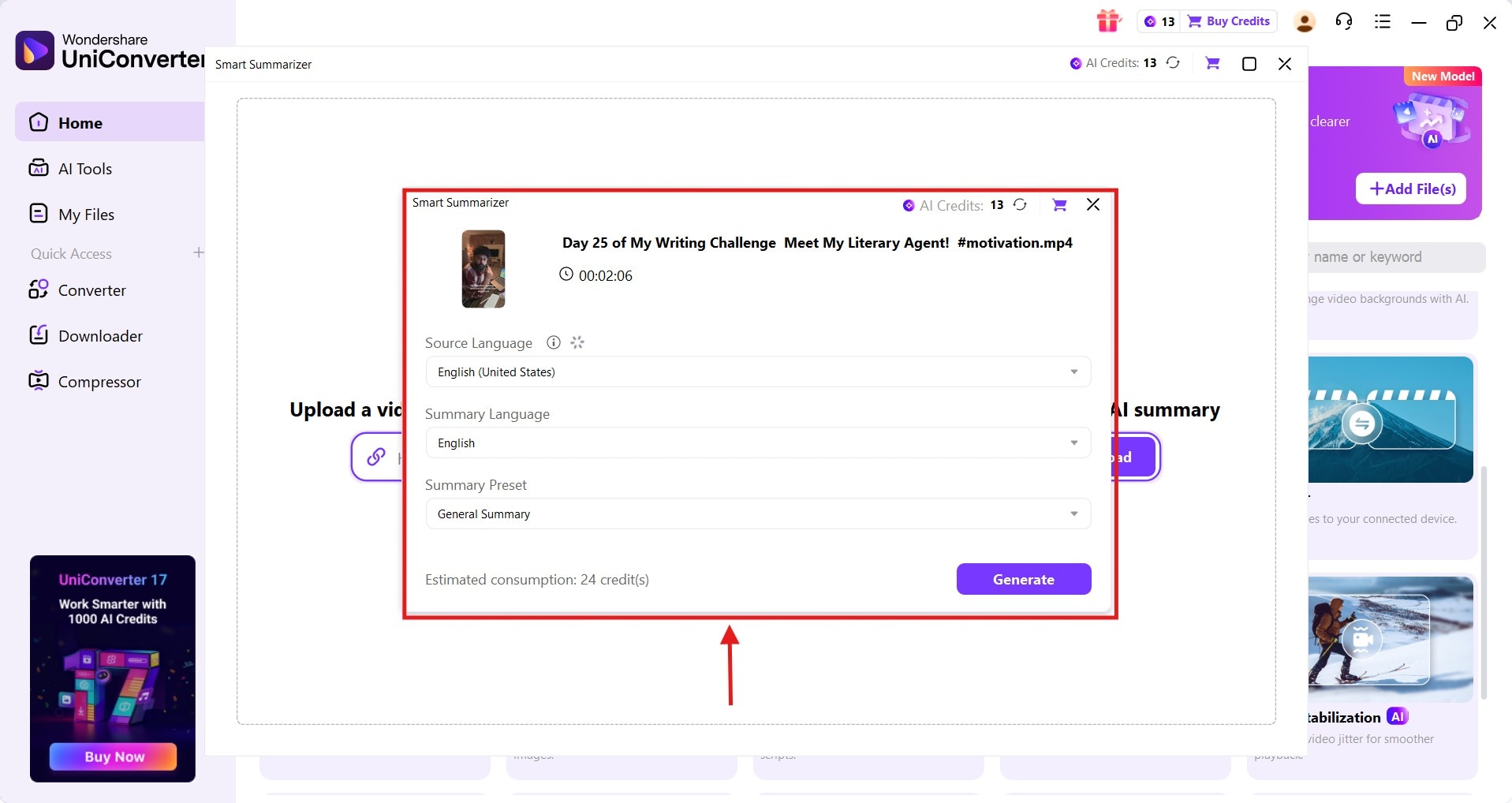Add a new Quick Access shortcut
Viewport: 1512px width, 803px height.
click(198, 253)
